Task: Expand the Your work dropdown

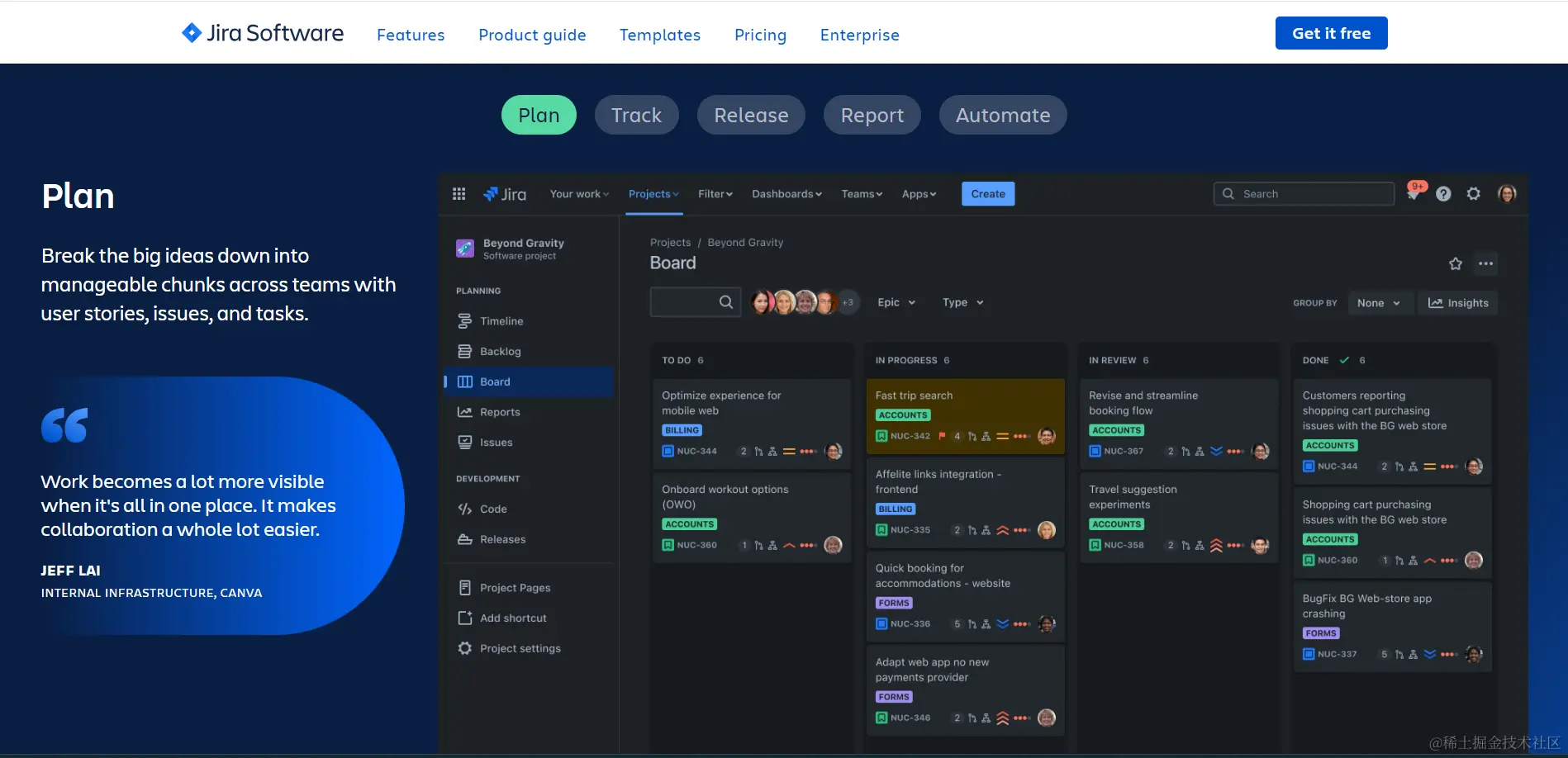Action: click(579, 194)
